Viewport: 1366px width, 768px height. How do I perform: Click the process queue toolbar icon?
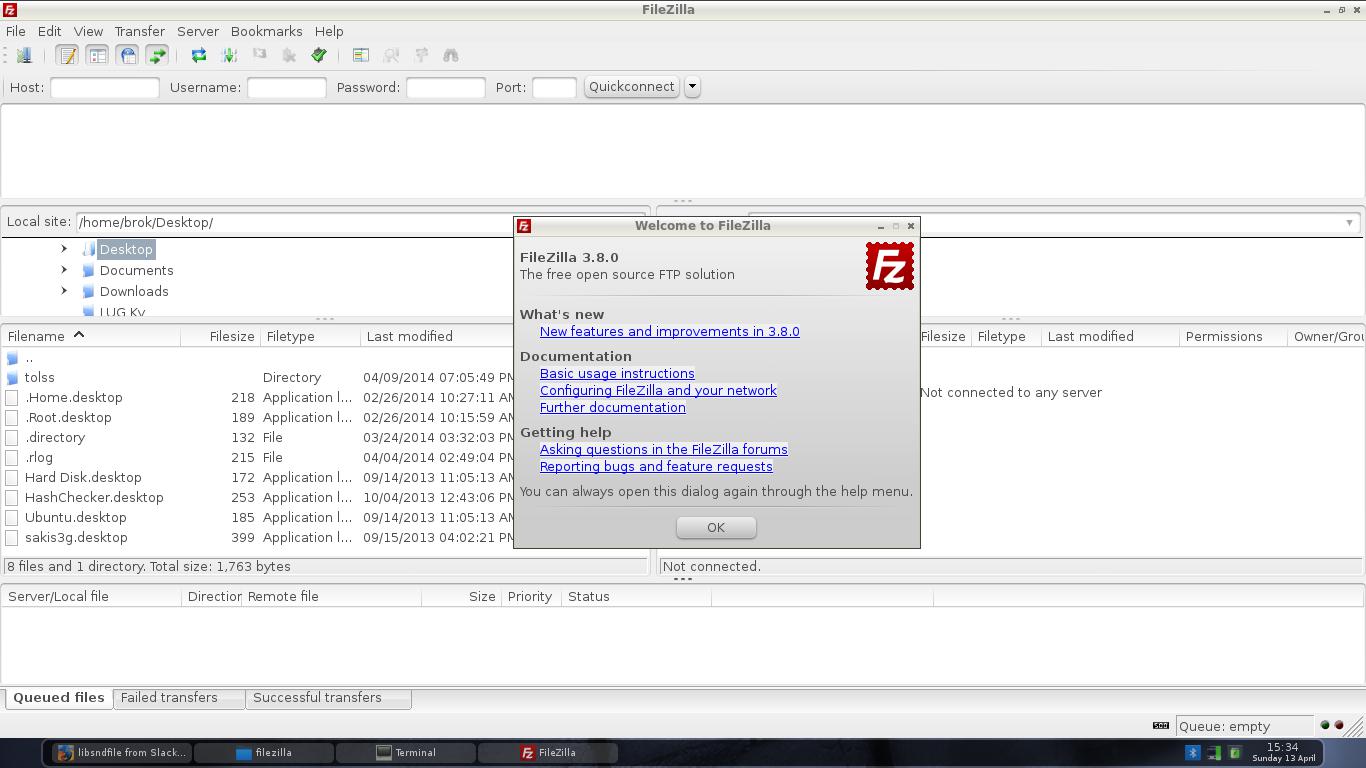click(x=229, y=55)
